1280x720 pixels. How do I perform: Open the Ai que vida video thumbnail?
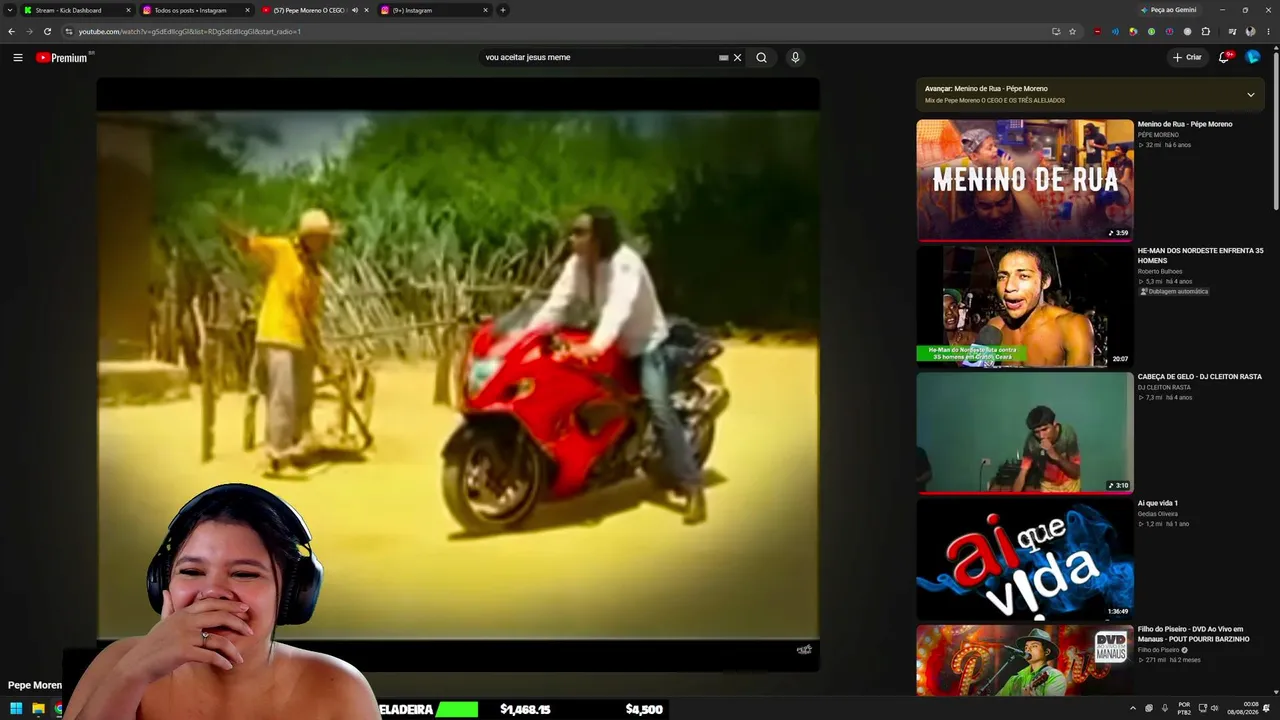pos(1025,559)
